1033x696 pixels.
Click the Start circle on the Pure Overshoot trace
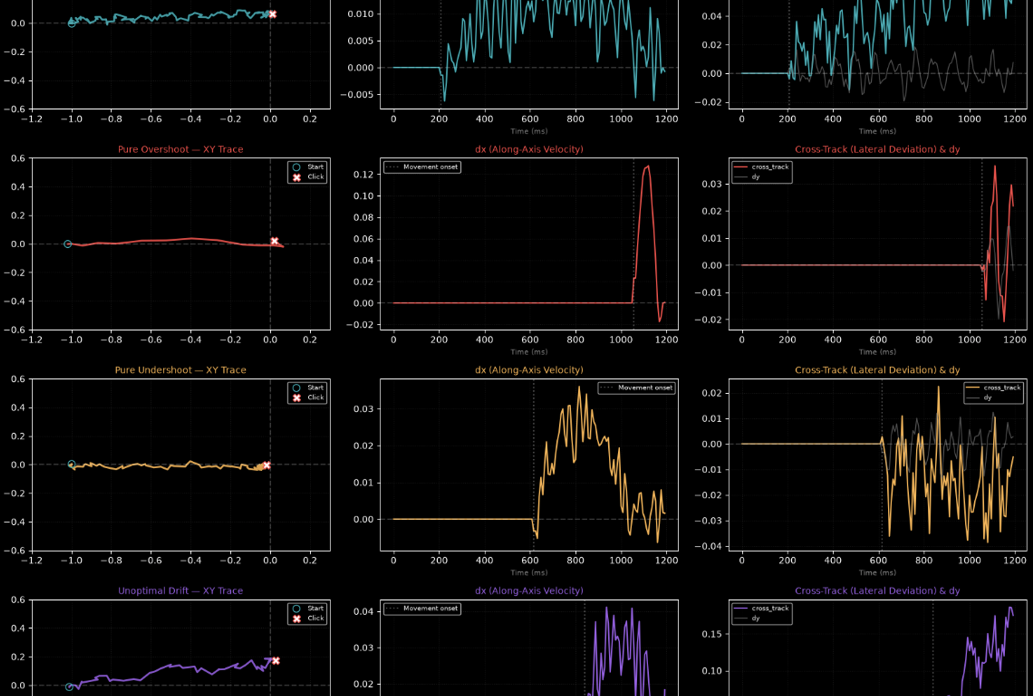(68, 244)
